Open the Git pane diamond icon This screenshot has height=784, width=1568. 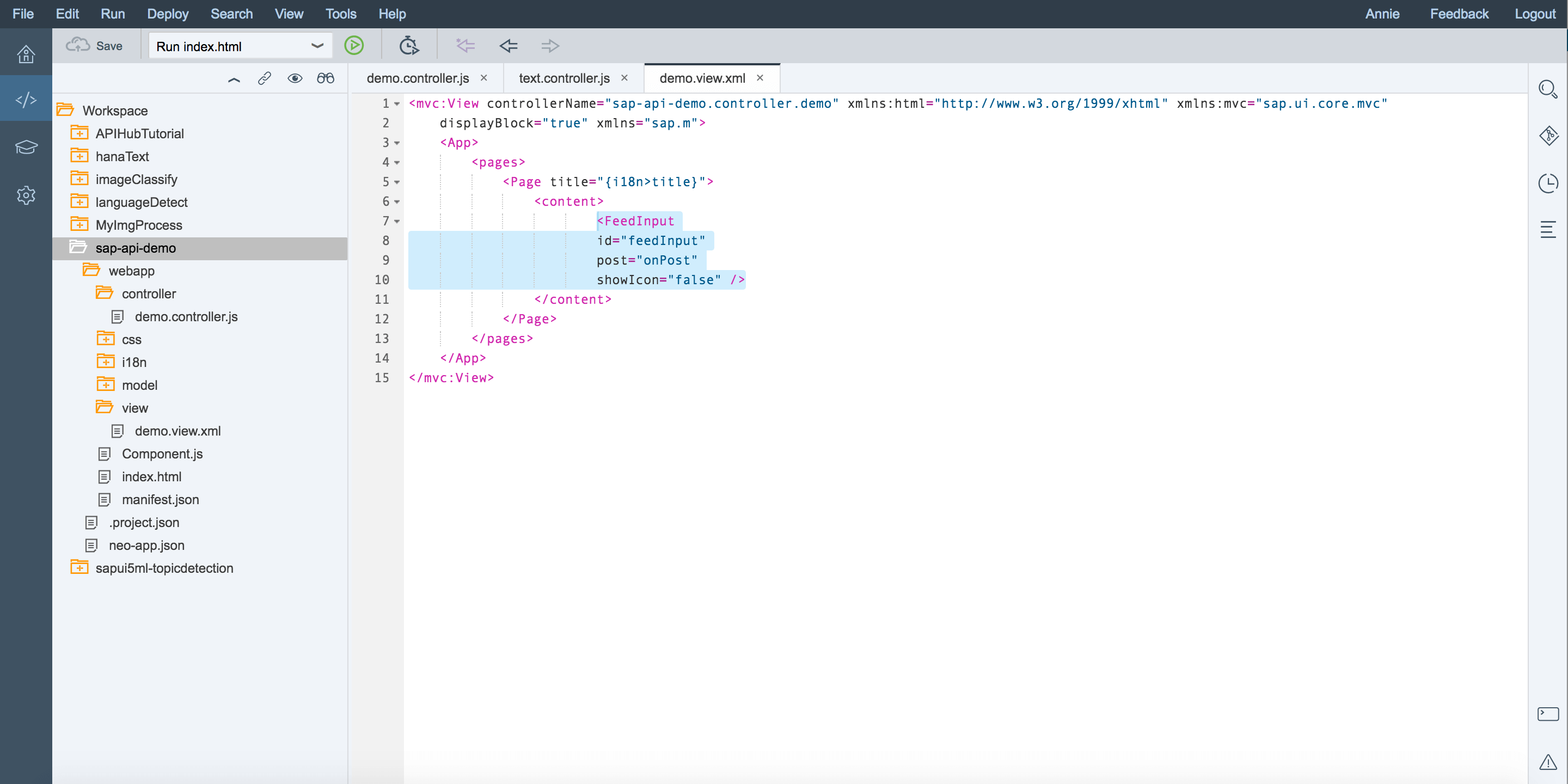point(1548,135)
